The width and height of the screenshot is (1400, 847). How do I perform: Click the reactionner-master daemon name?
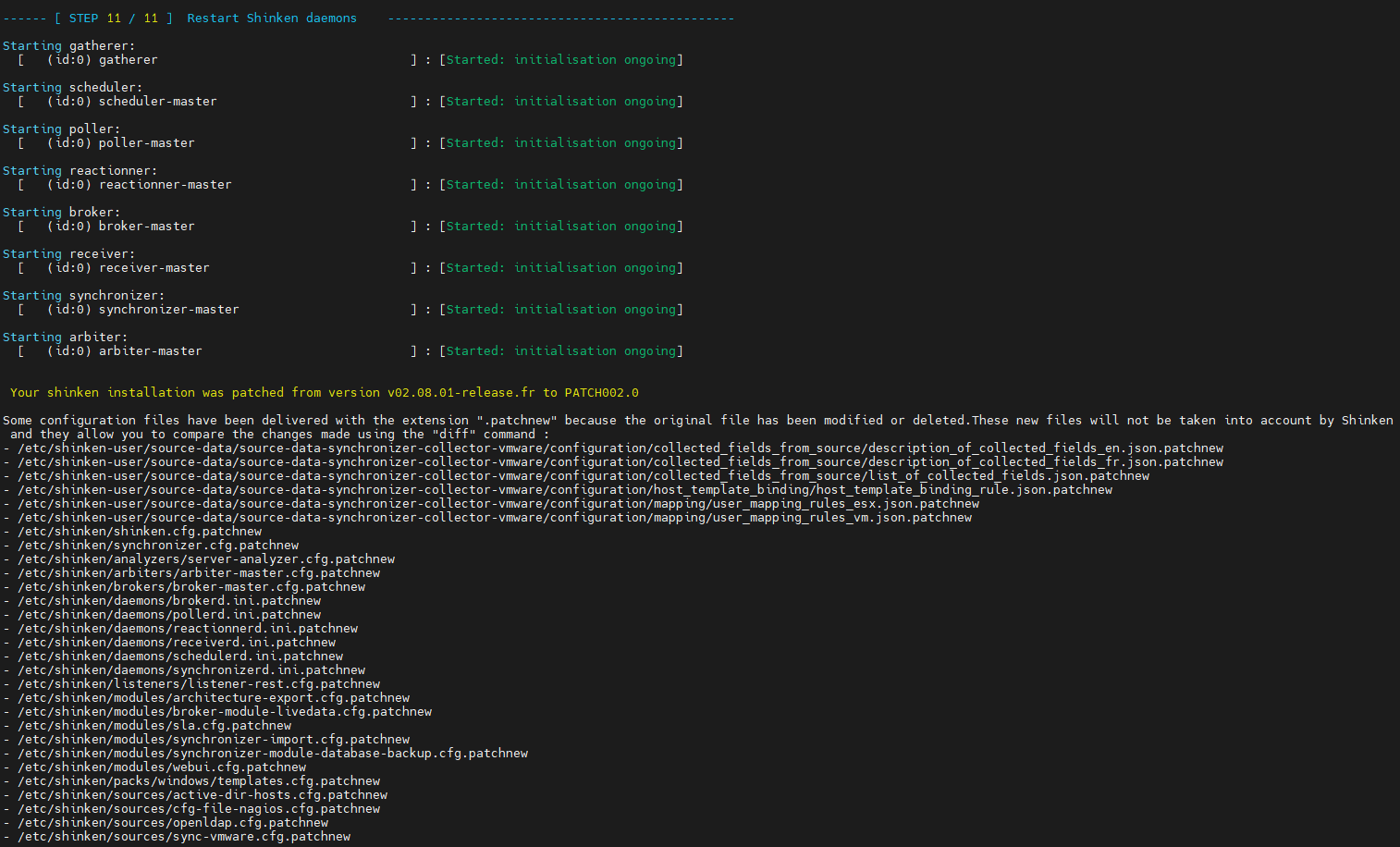165,185
